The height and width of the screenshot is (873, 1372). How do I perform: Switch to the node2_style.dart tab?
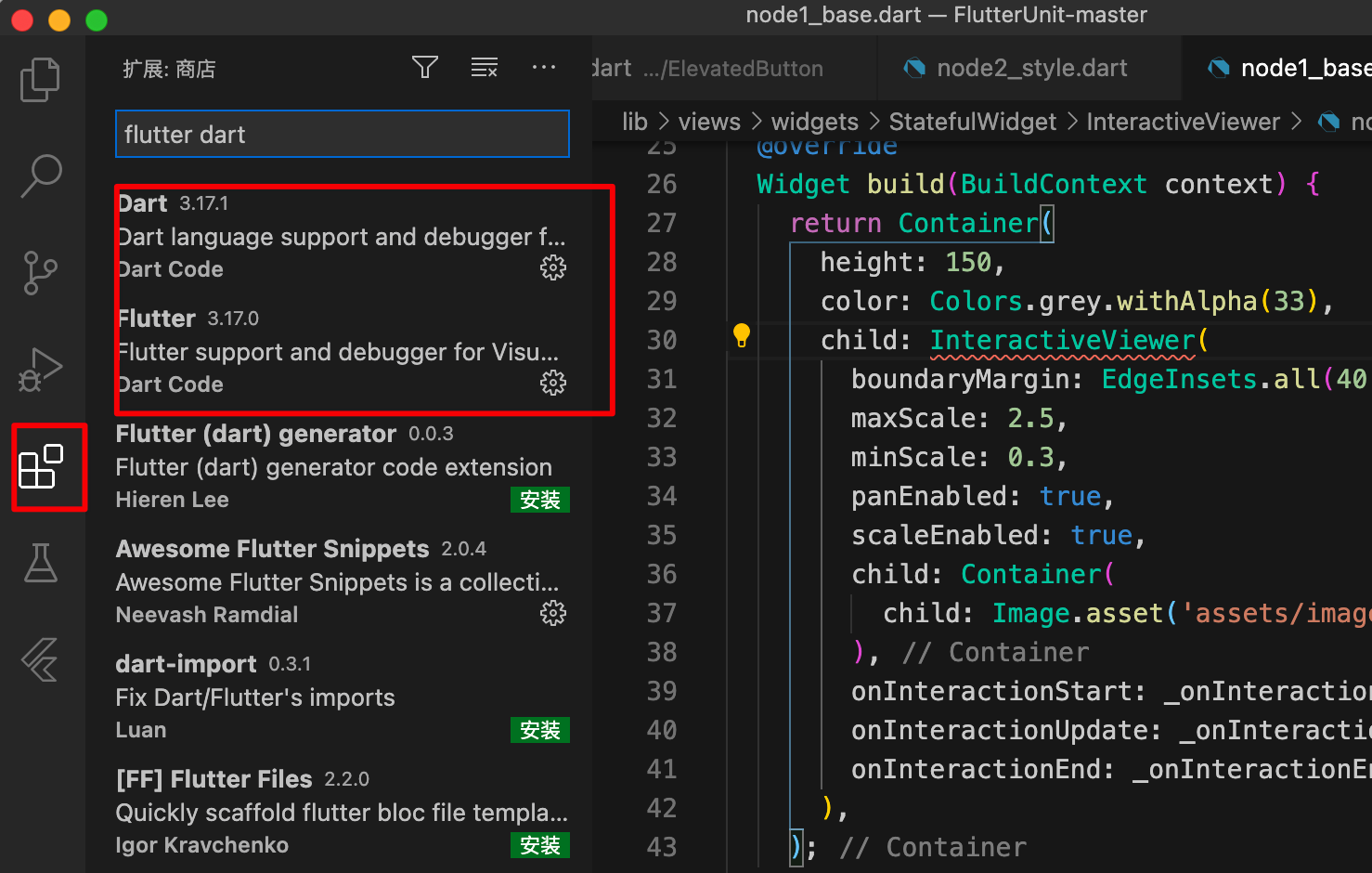tap(1029, 68)
